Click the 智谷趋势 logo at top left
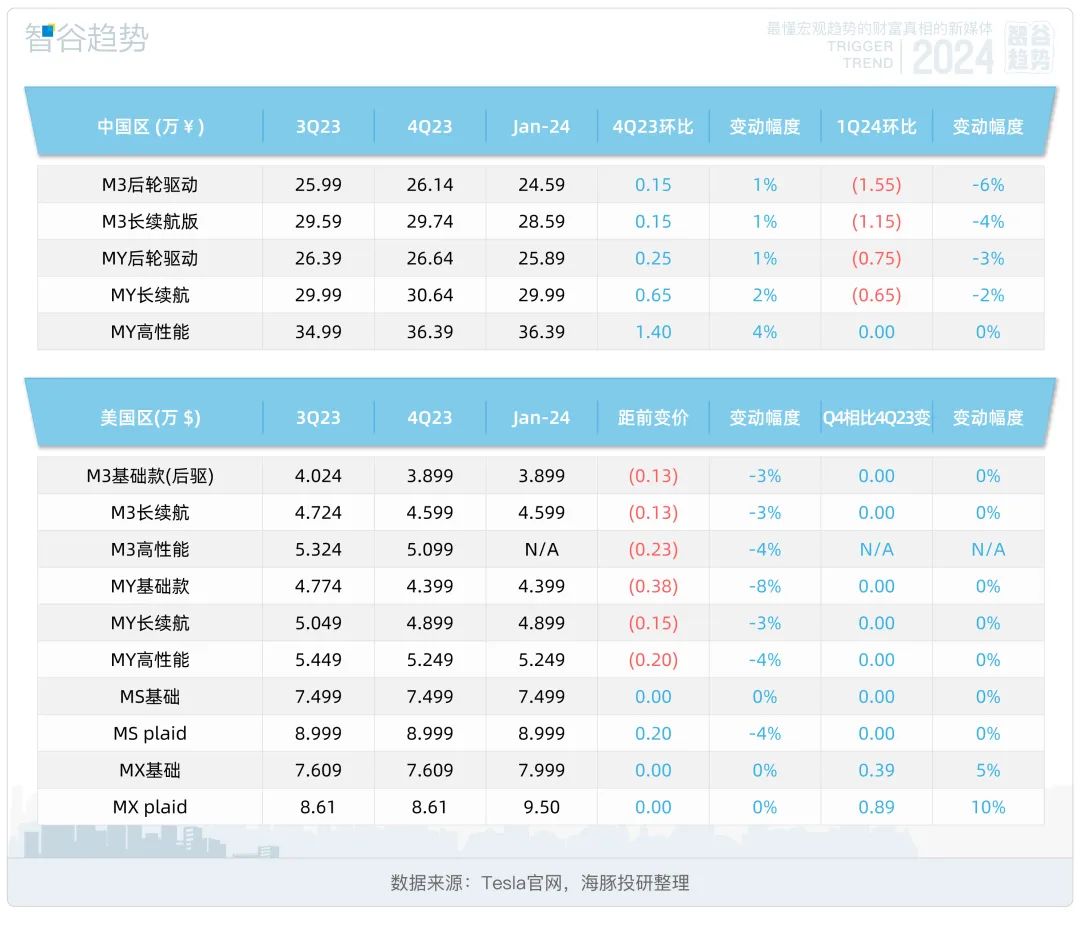This screenshot has width=1080, height=932. (x=87, y=38)
